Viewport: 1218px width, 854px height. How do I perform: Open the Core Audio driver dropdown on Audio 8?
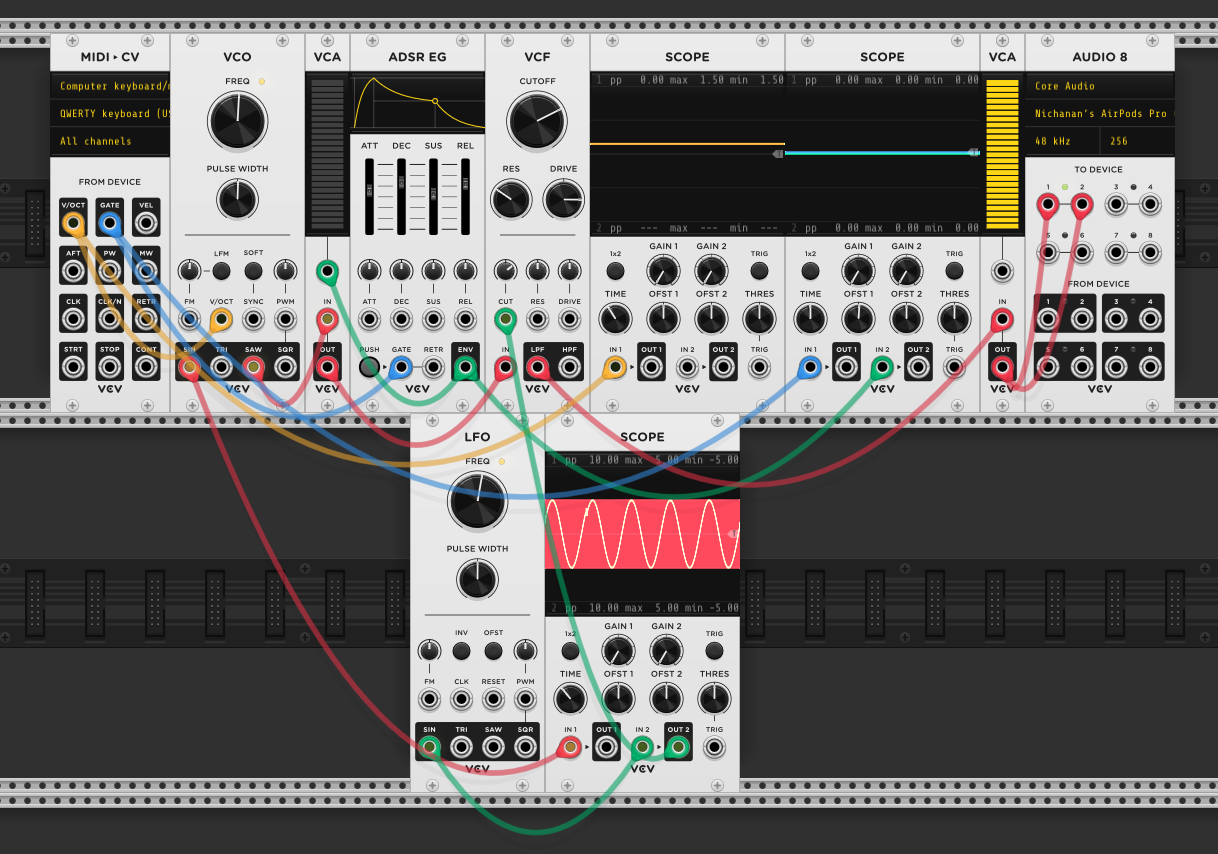(1100, 86)
